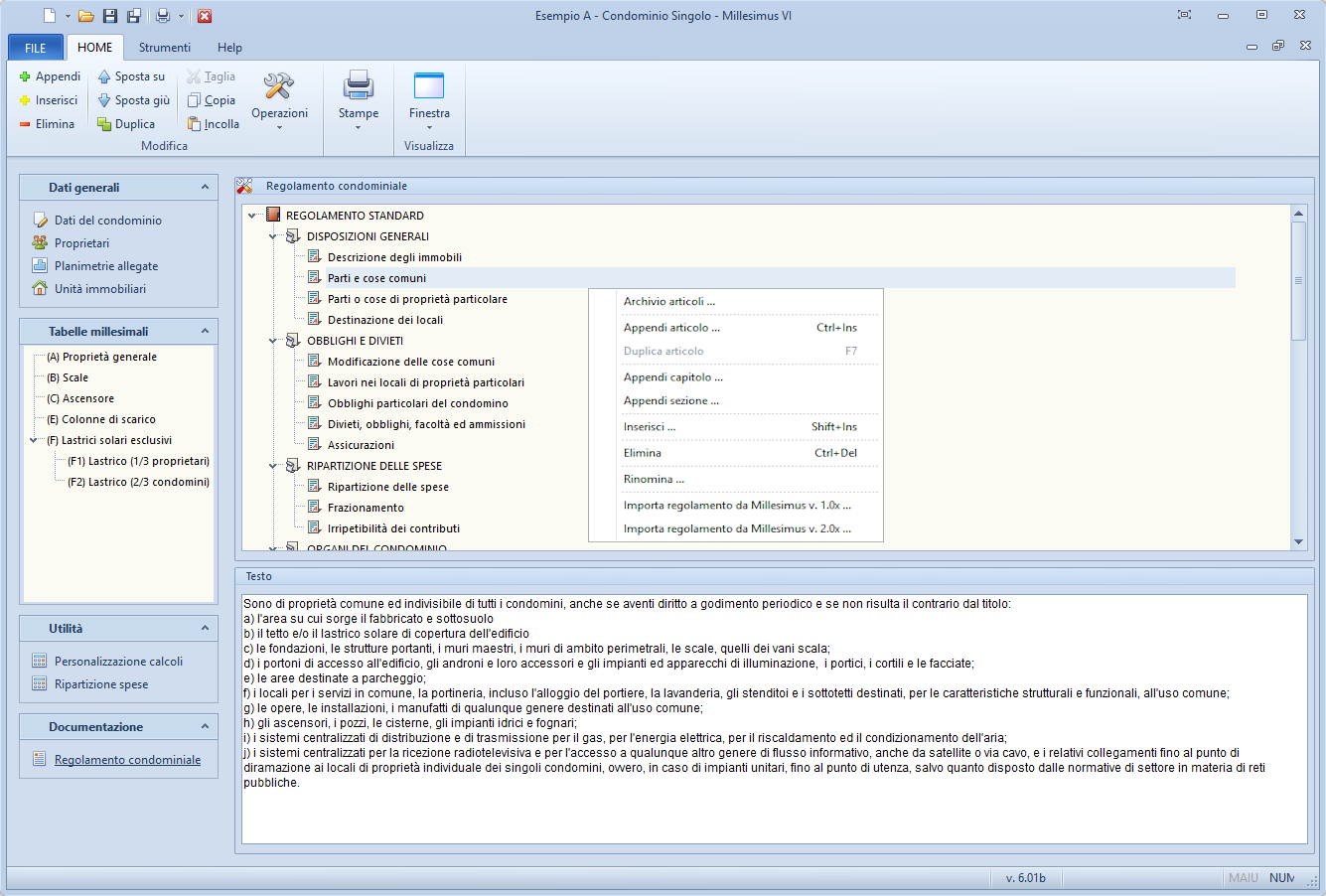Select the HOME ribbon tab

(x=95, y=48)
